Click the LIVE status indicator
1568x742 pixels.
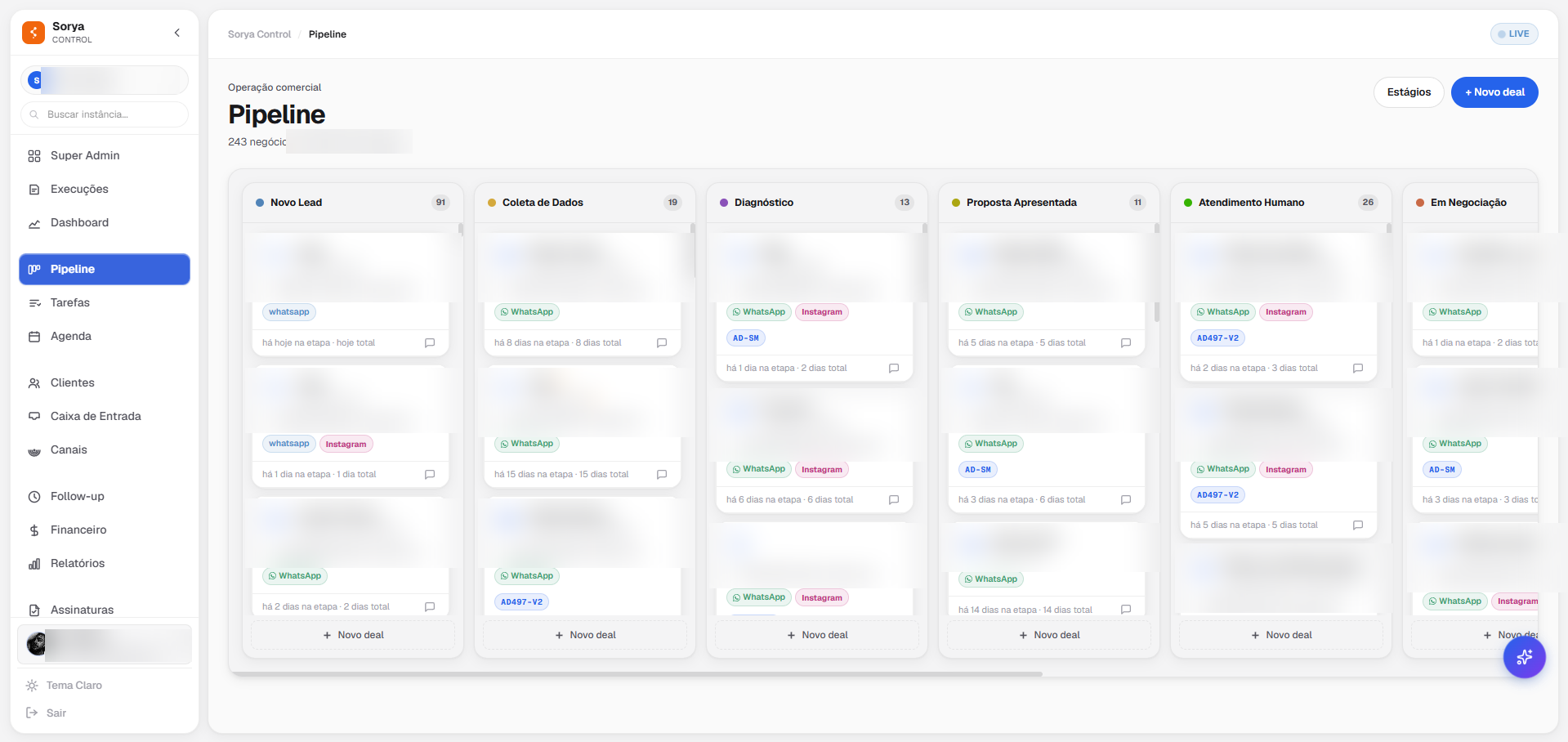click(x=1514, y=34)
